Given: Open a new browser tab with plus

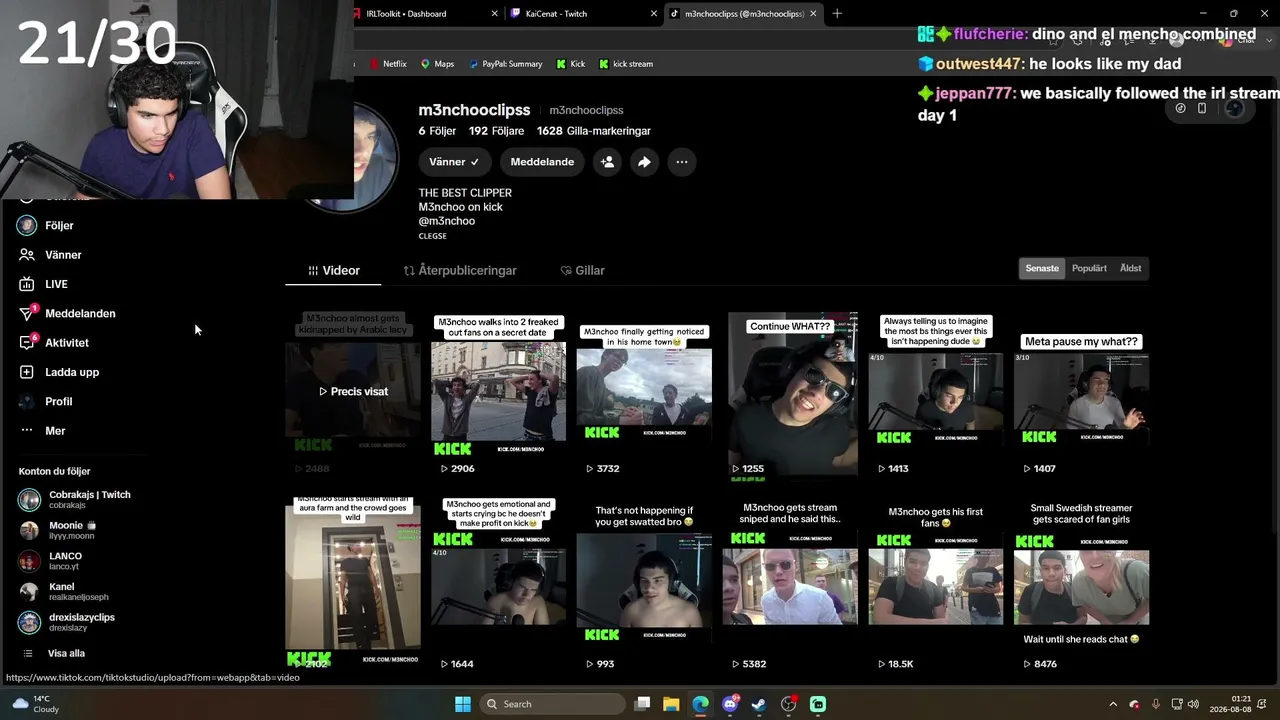Looking at the screenshot, I should tap(837, 14).
